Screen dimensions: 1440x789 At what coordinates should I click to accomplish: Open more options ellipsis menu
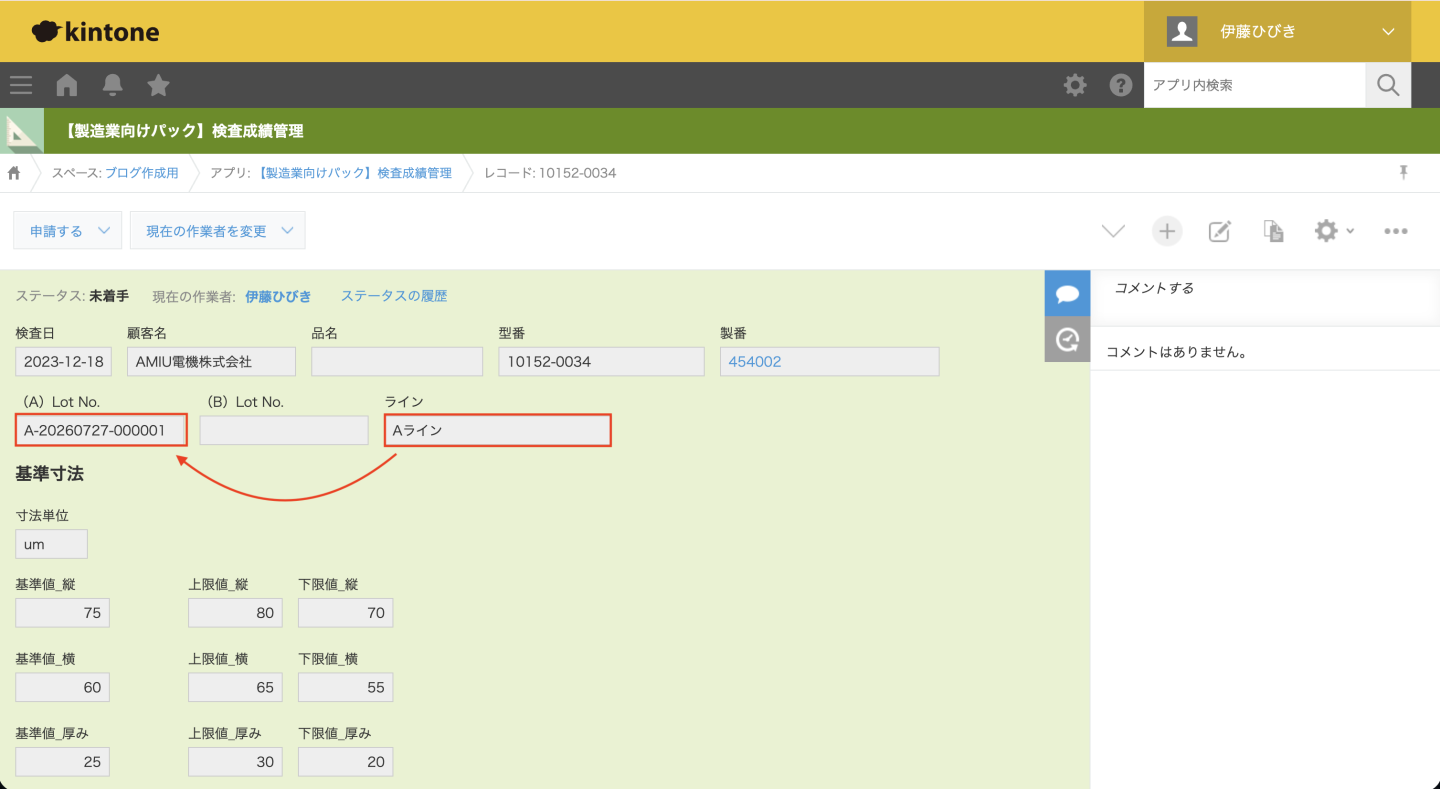click(x=1396, y=231)
